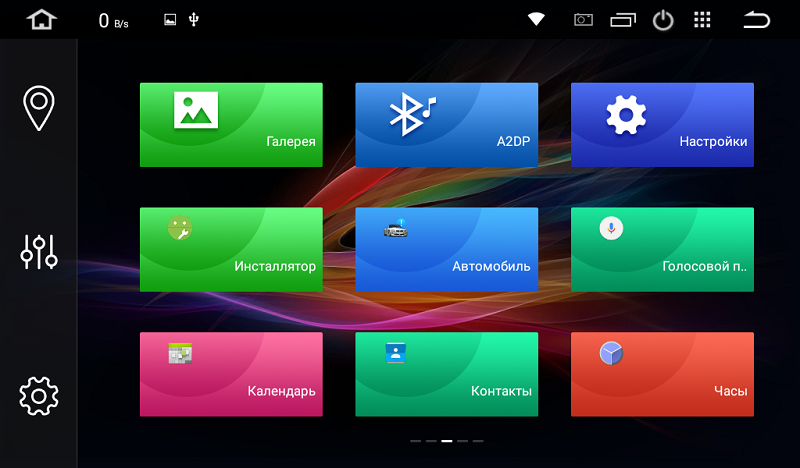Take a screenshot with camera icon
This screenshot has width=800, height=468.
[x=583, y=20]
